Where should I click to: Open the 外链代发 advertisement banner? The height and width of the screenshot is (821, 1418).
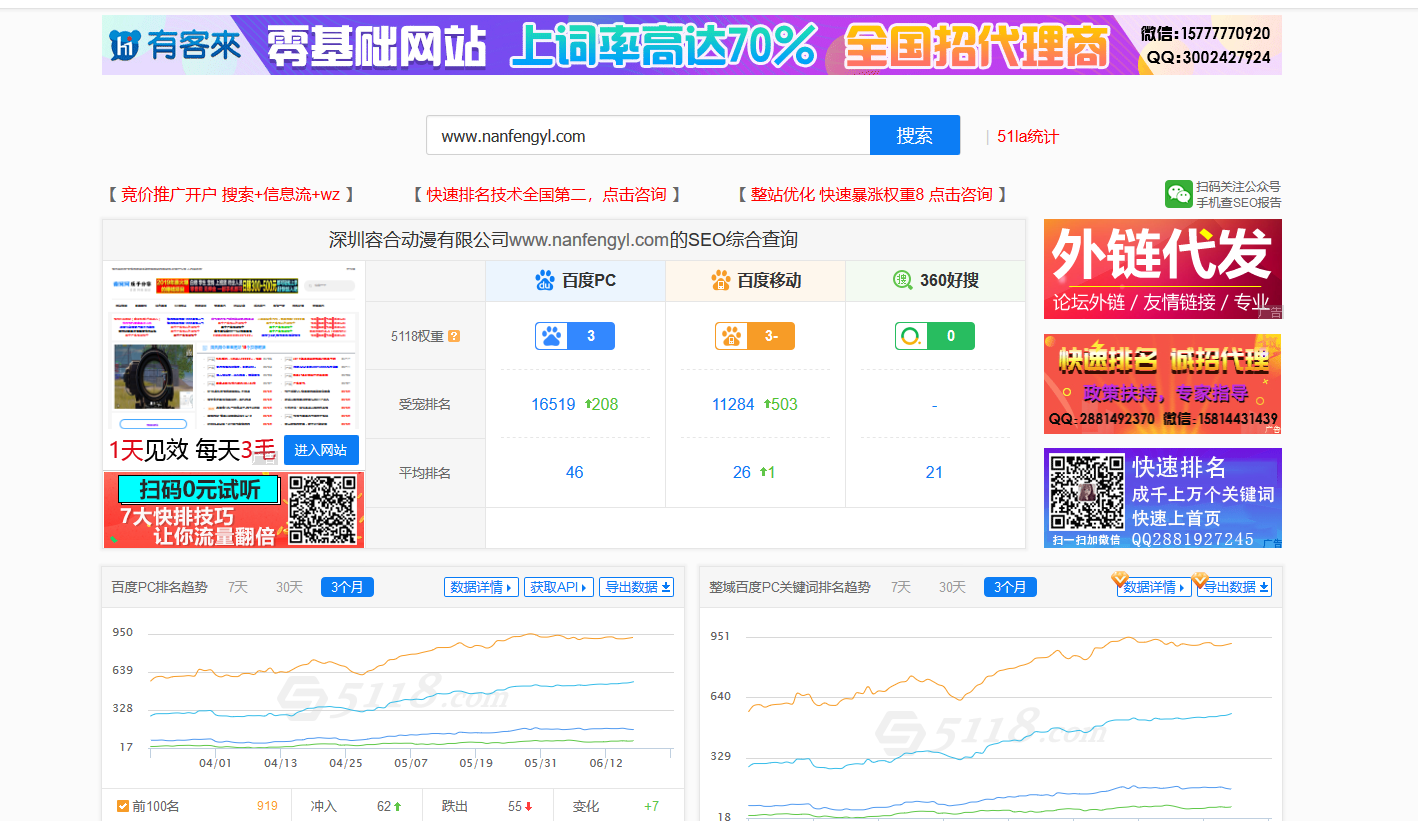point(1162,269)
